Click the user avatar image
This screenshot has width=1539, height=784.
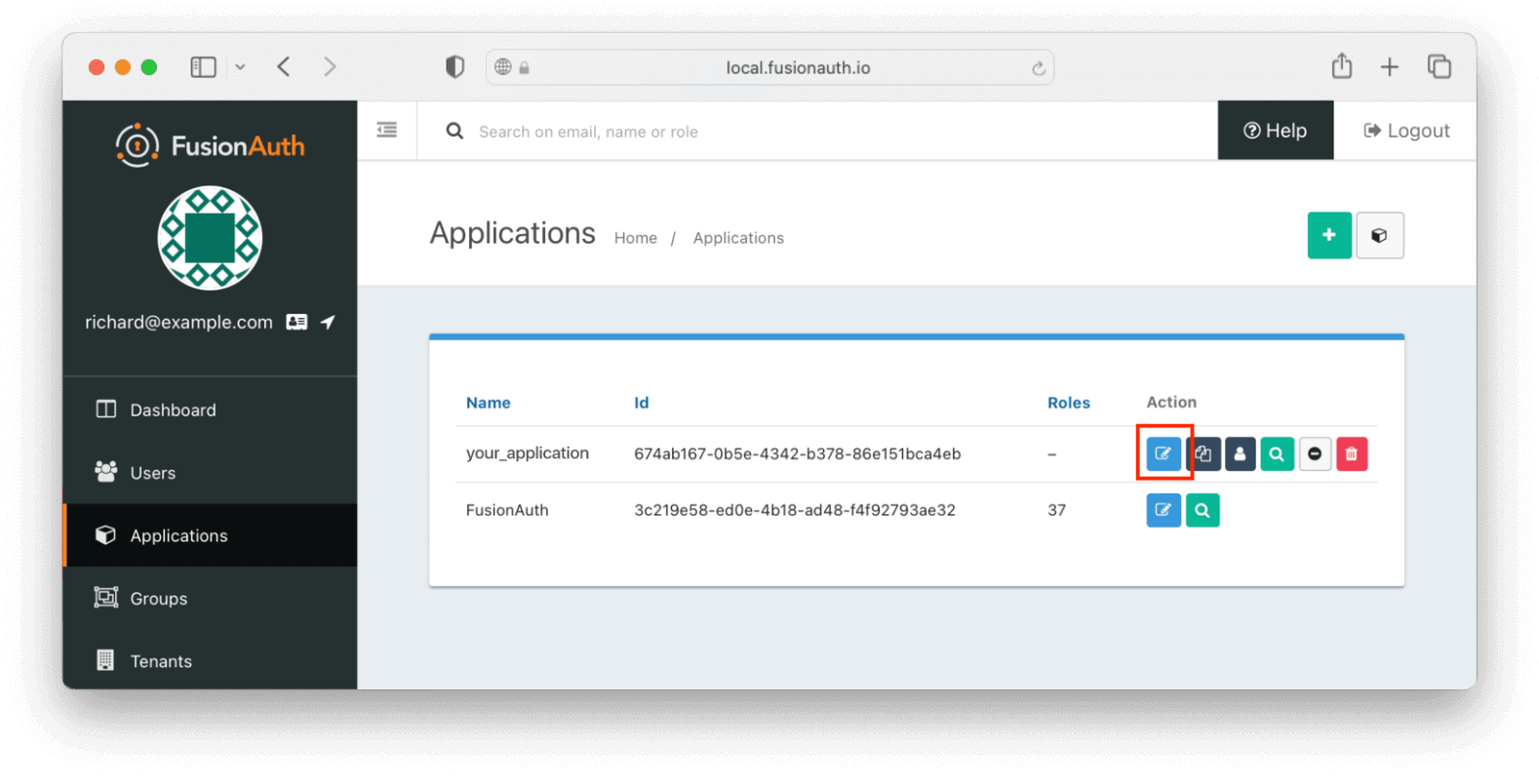[x=210, y=238]
